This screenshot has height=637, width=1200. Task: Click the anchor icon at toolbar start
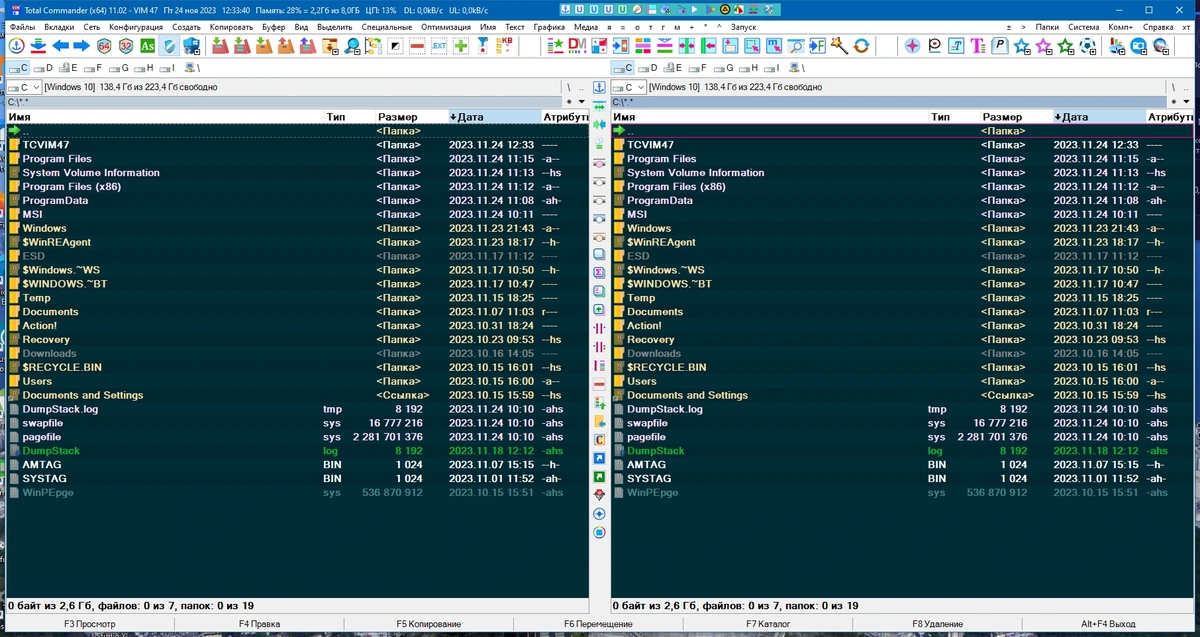[17, 46]
